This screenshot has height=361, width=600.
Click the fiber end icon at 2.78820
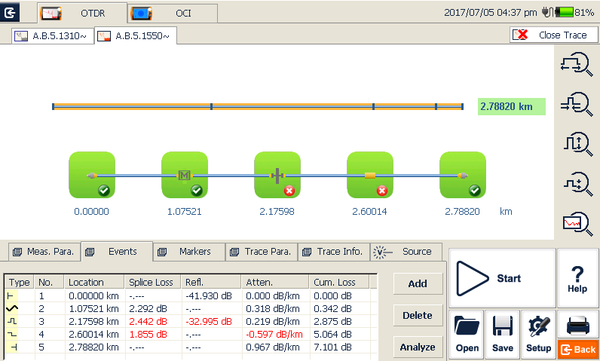[x=463, y=175]
